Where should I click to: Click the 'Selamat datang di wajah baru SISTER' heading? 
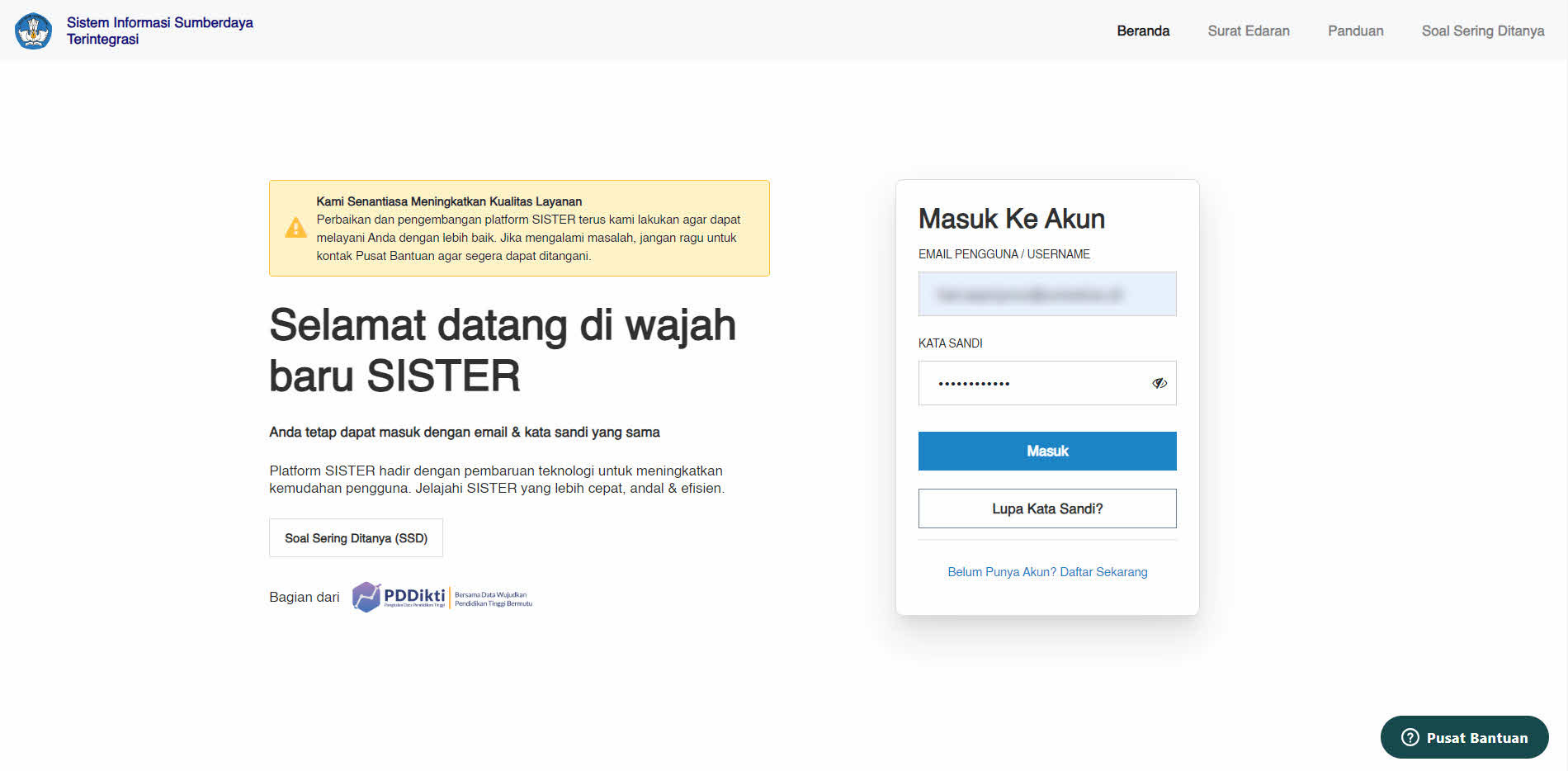pyautogui.click(x=502, y=350)
